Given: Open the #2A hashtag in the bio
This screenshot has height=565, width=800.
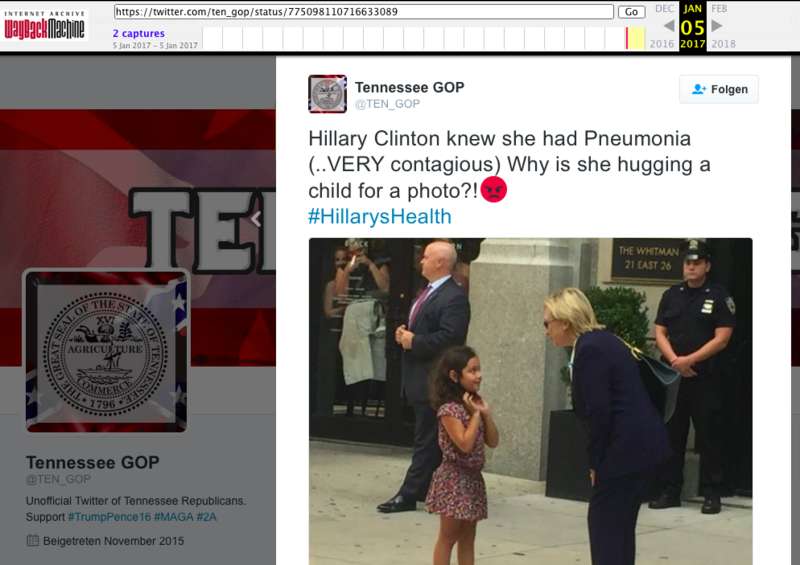Looking at the screenshot, I should pos(206,517).
